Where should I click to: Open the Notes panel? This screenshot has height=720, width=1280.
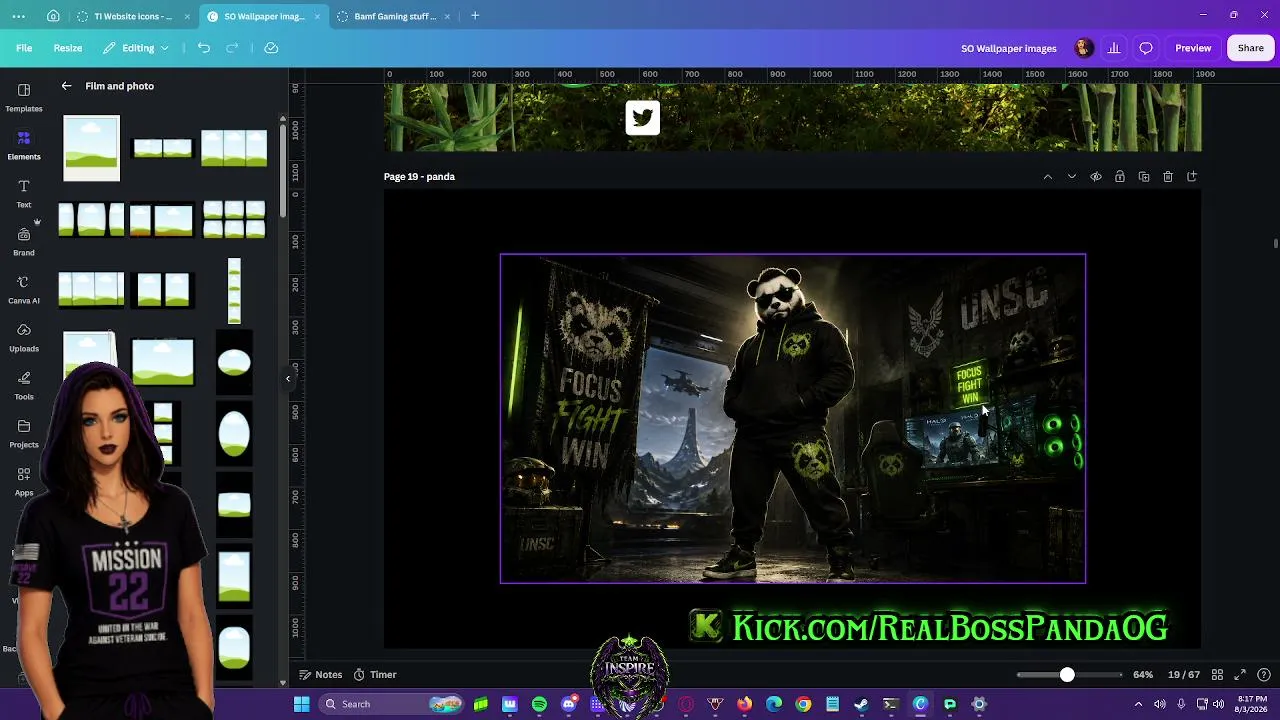pyautogui.click(x=321, y=675)
